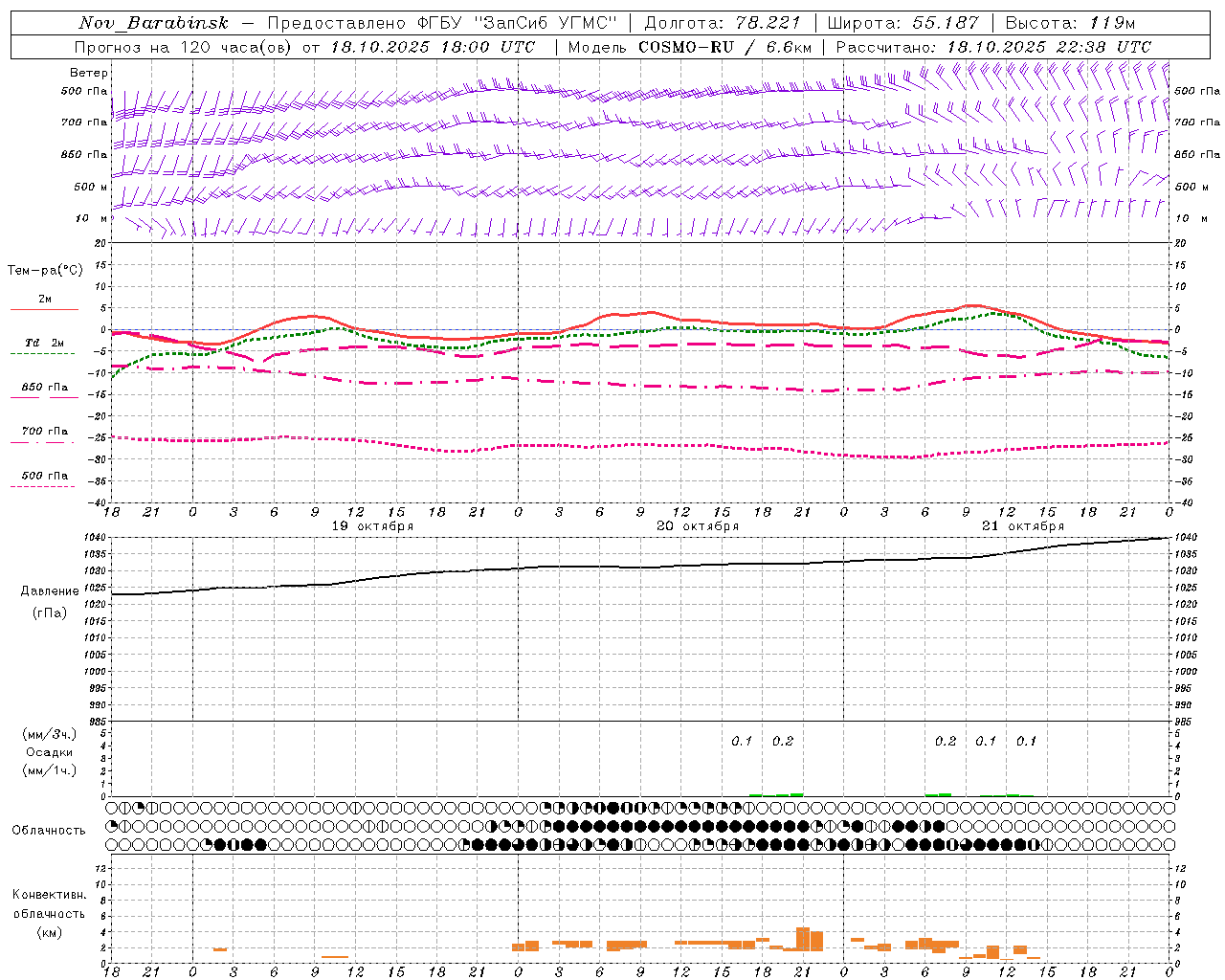The width and height of the screenshot is (1225, 980).
Task: Click the Конвективн. convective cloud label
Action: pyautogui.click(x=49, y=895)
